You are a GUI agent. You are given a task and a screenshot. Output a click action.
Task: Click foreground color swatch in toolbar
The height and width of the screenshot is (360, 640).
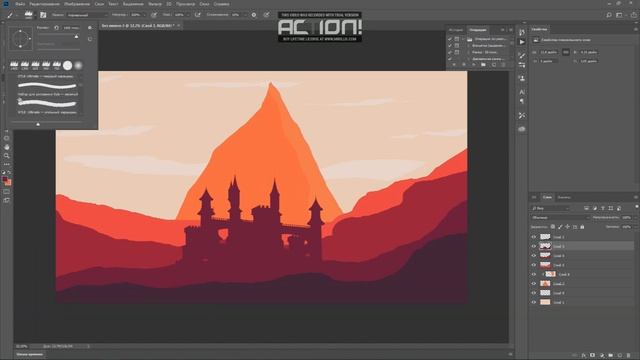pyautogui.click(x=5, y=179)
